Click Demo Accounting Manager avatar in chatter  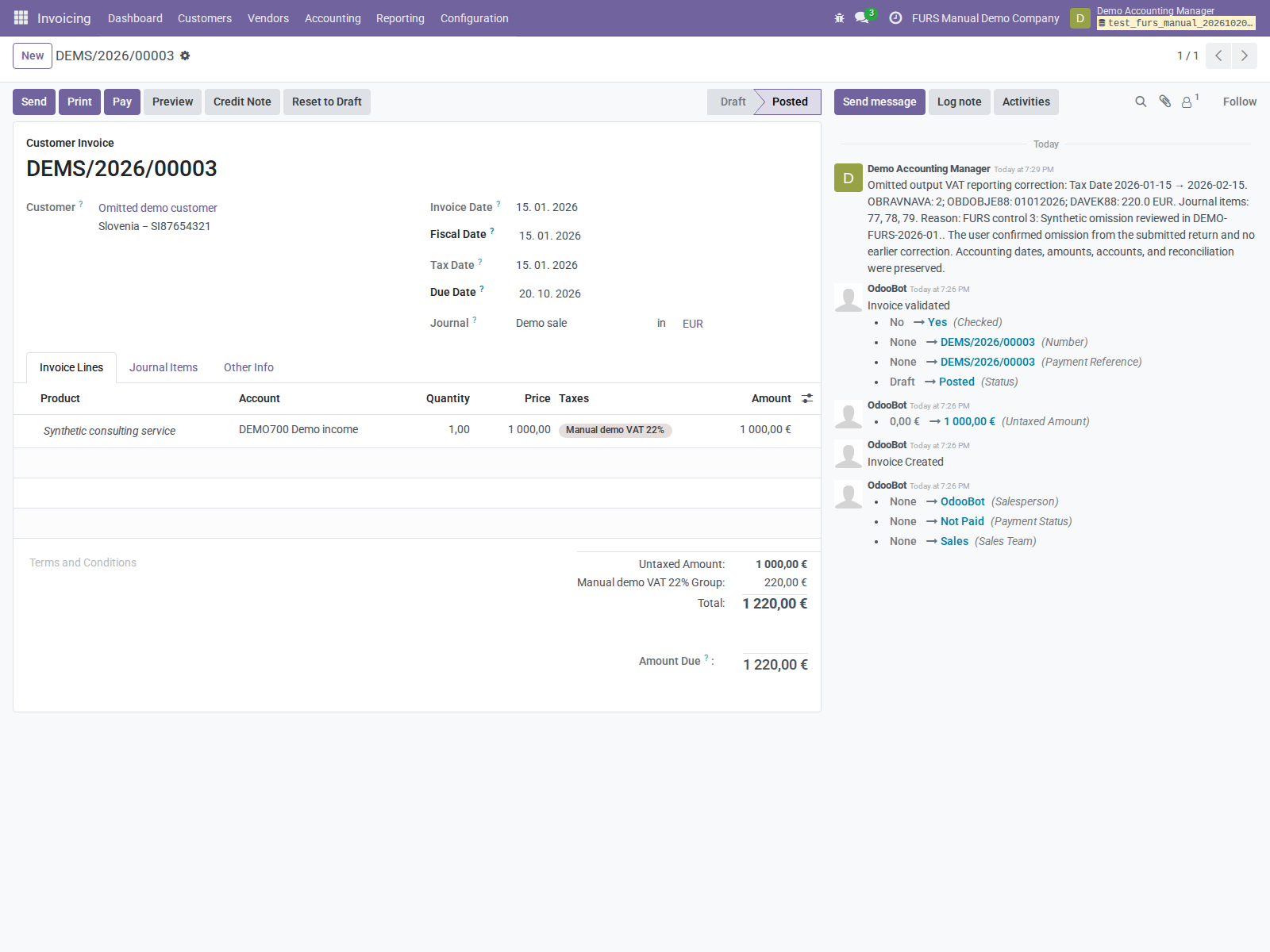tap(849, 178)
